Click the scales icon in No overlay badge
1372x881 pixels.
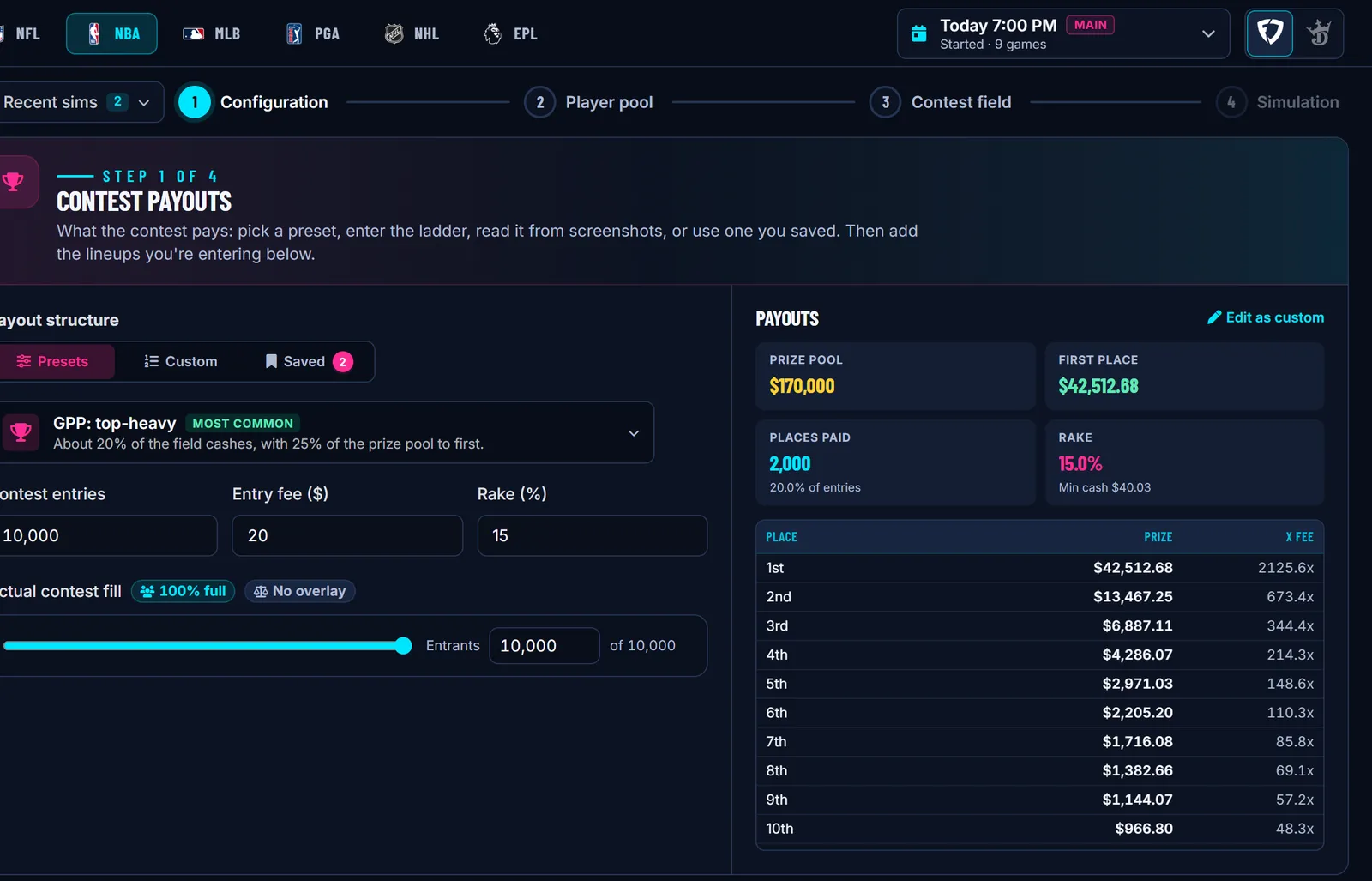pyautogui.click(x=261, y=591)
